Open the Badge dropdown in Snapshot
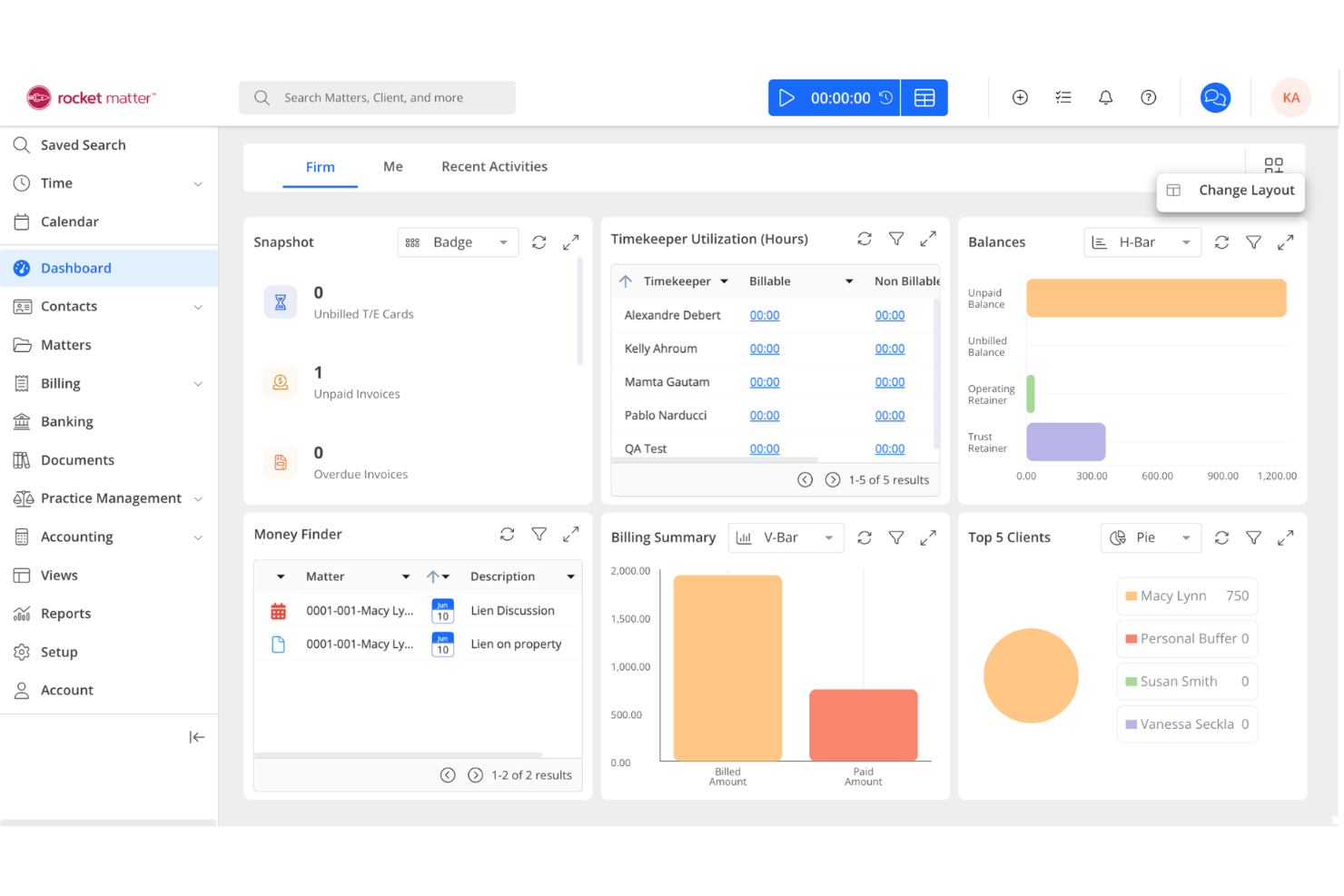This screenshot has width=1344, height=896. [458, 242]
